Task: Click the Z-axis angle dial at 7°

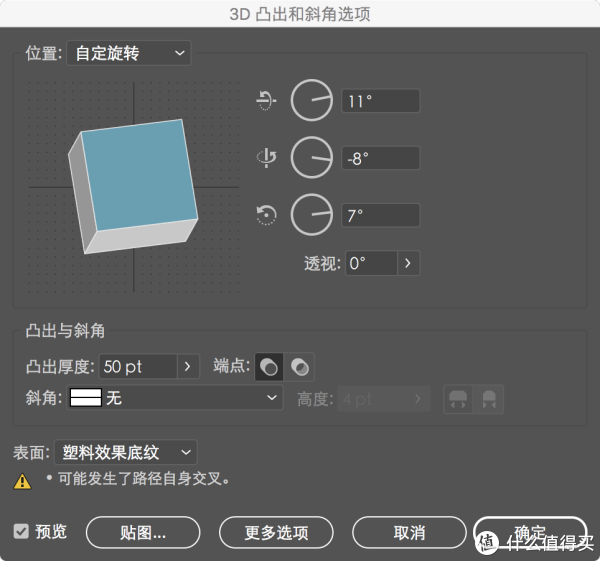Action: click(311, 215)
